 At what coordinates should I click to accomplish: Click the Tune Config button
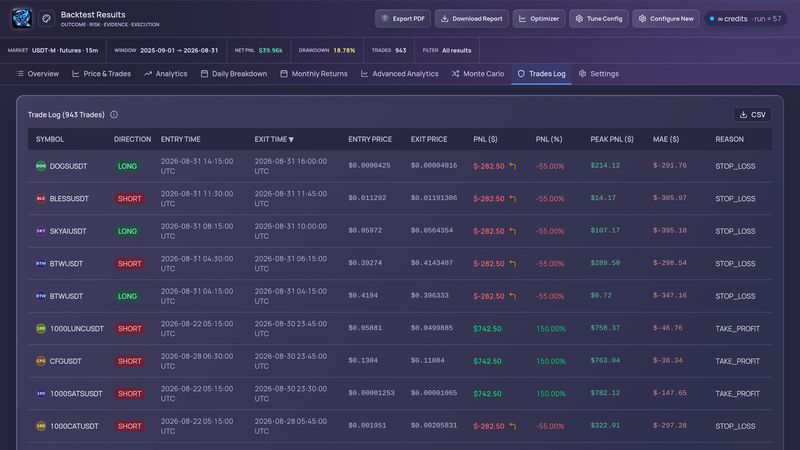point(598,18)
